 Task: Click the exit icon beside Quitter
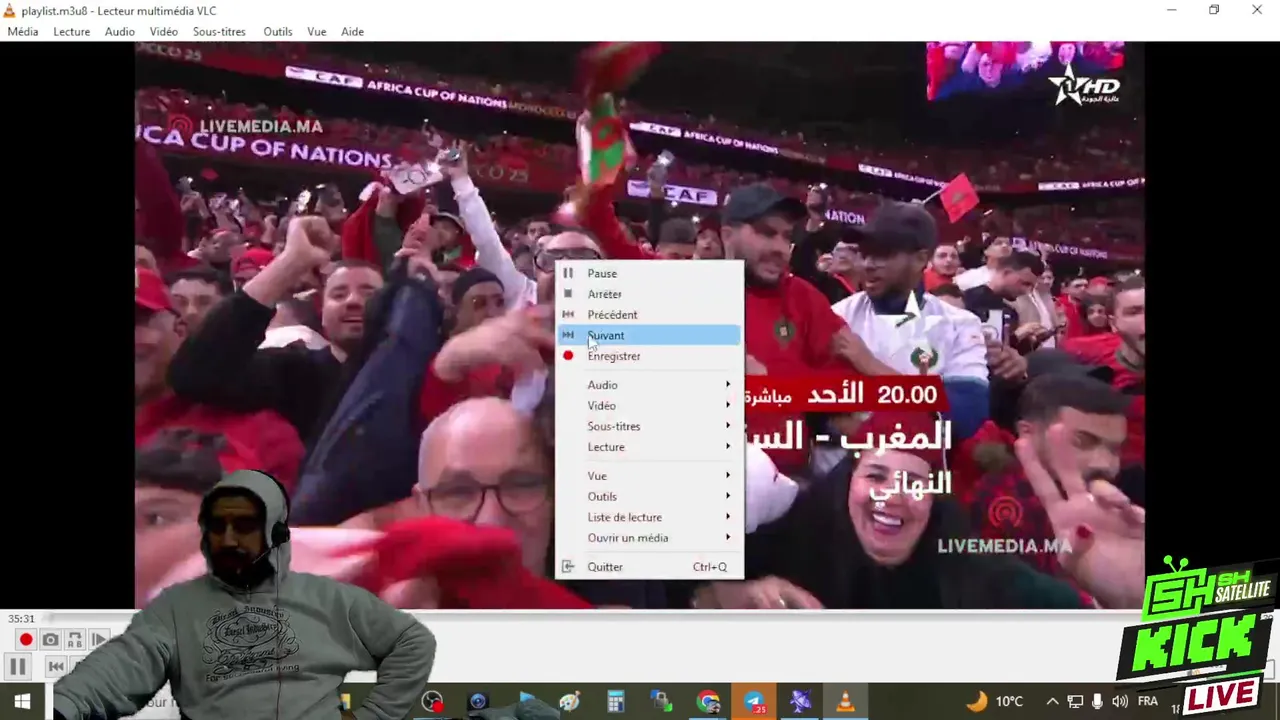click(568, 567)
